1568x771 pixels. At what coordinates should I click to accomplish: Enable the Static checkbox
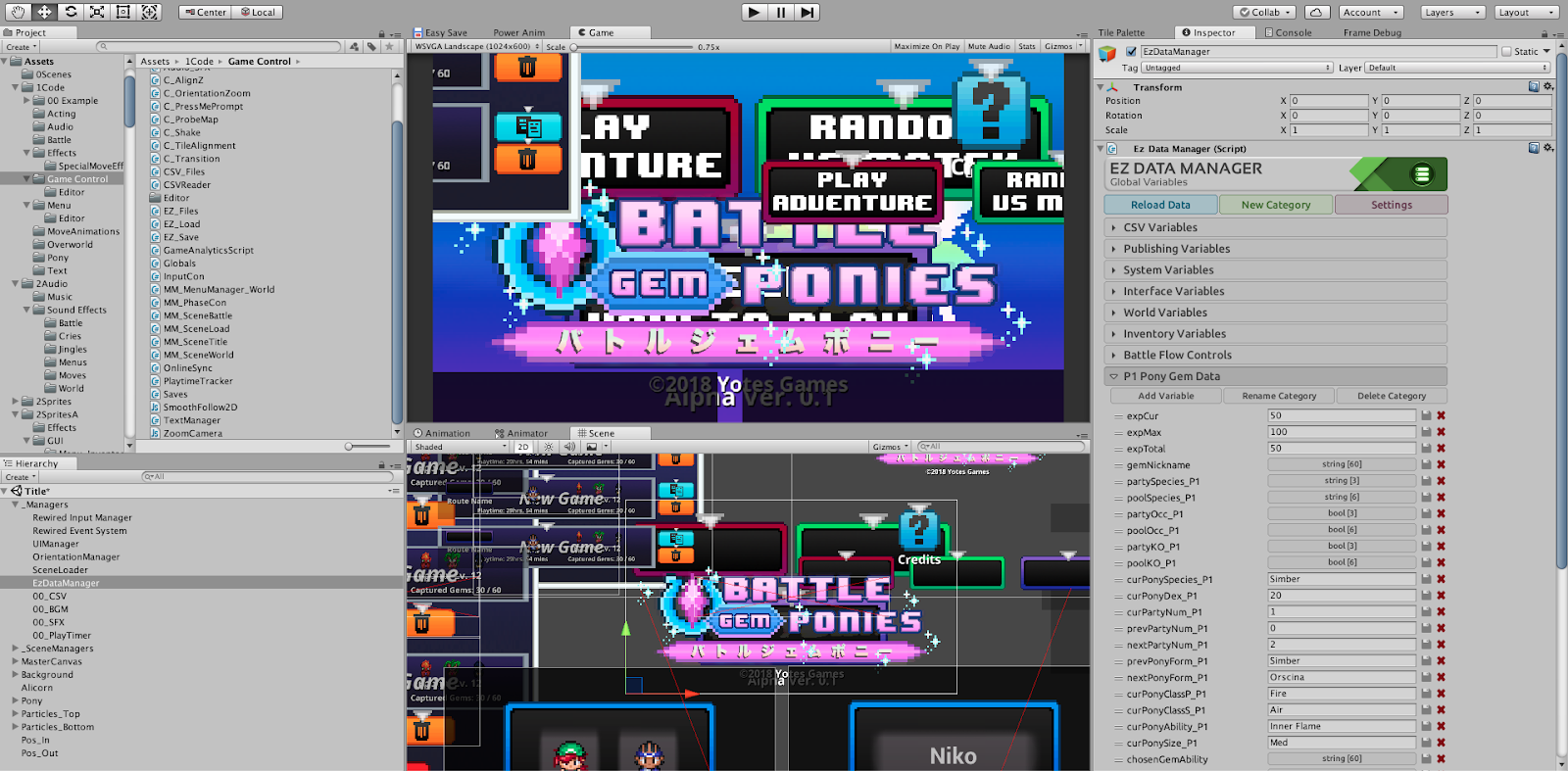pyautogui.click(x=1506, y=52)
